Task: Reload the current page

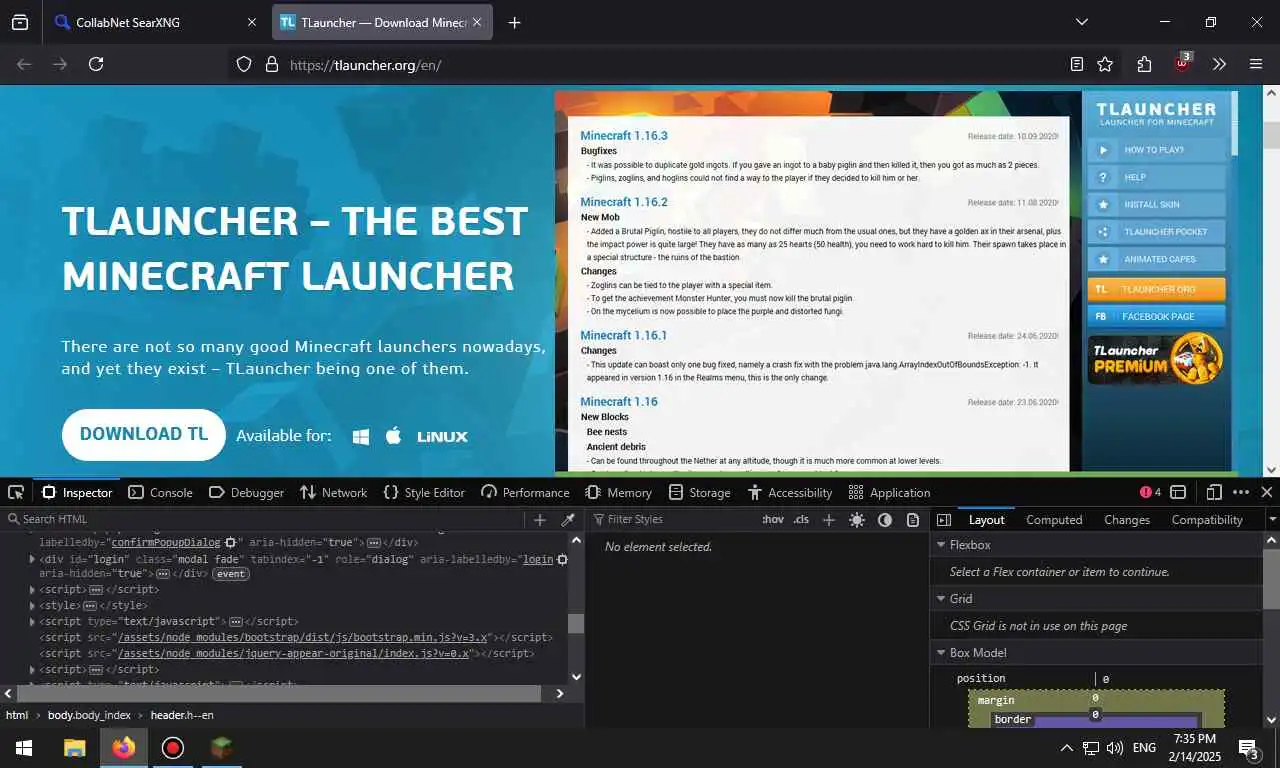Action: click(x=96, y=64)
